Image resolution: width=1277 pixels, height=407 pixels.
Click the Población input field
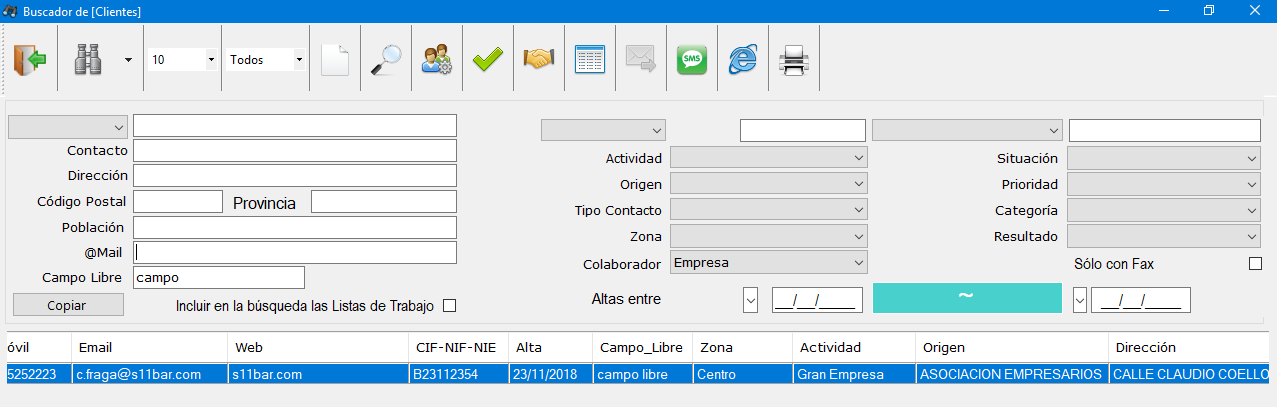point(295,227)
